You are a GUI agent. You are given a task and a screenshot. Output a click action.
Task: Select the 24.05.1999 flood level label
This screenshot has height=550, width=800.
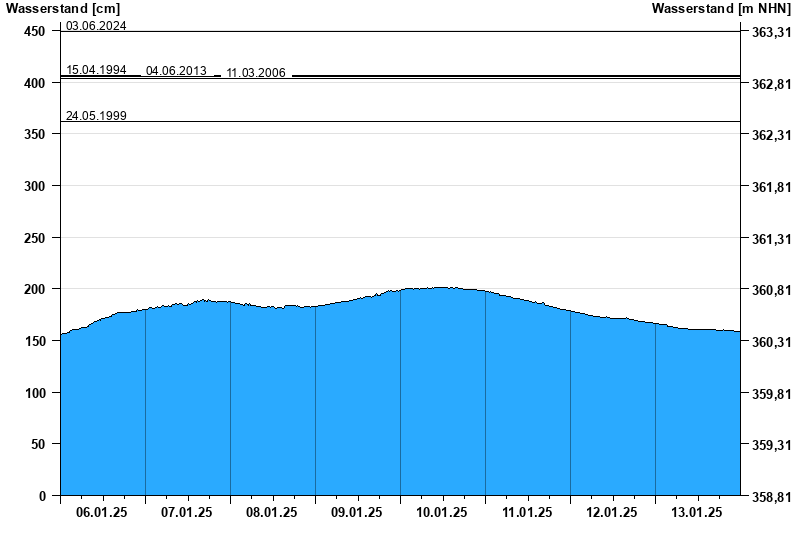click(x=96, y=116)
